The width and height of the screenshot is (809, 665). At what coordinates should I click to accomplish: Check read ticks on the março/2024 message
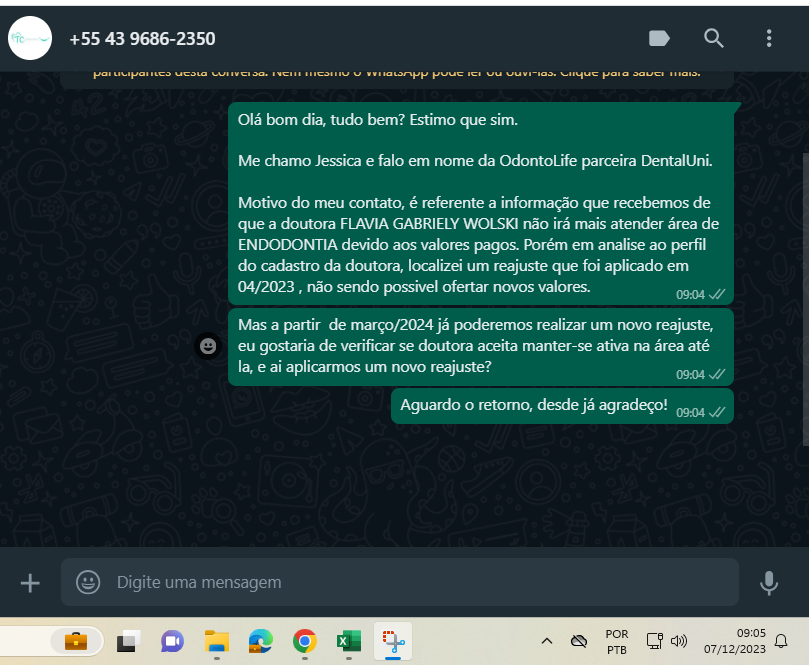coord(717,374)
